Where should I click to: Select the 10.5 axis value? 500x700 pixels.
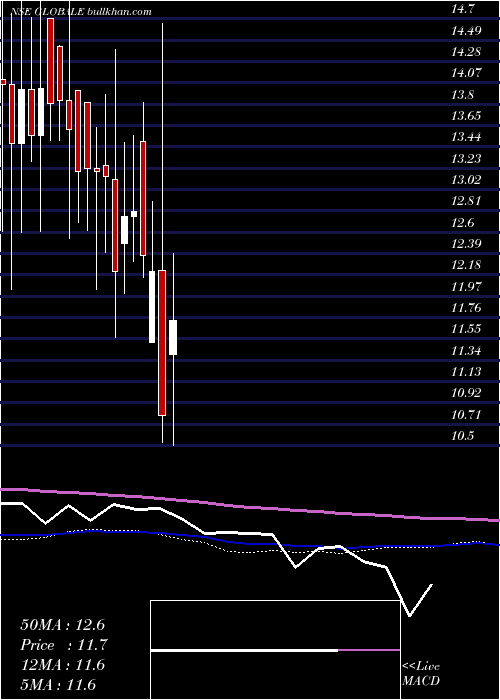click(x=462, y=436)
